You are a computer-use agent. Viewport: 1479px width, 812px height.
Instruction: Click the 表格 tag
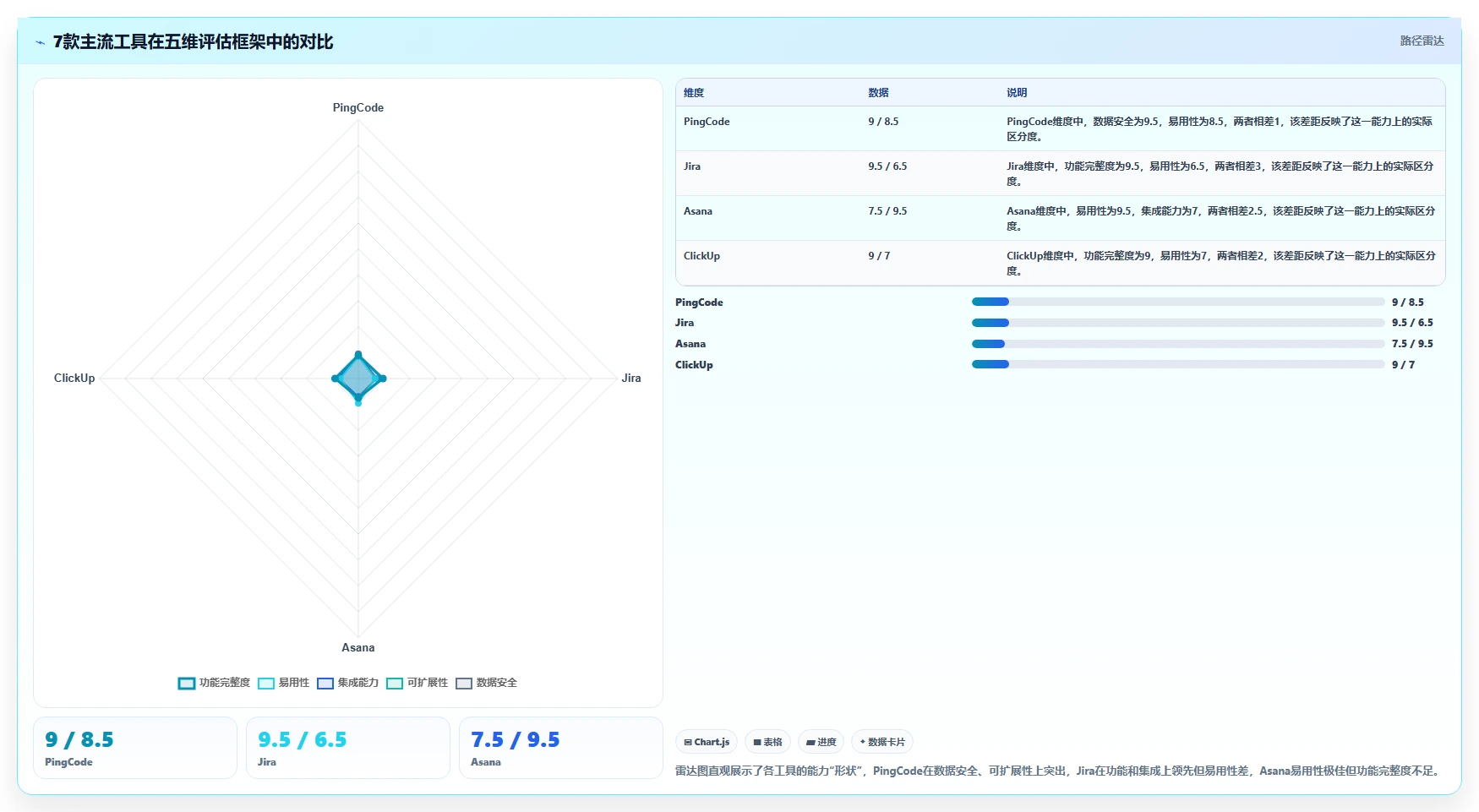[x=767, y=742]
